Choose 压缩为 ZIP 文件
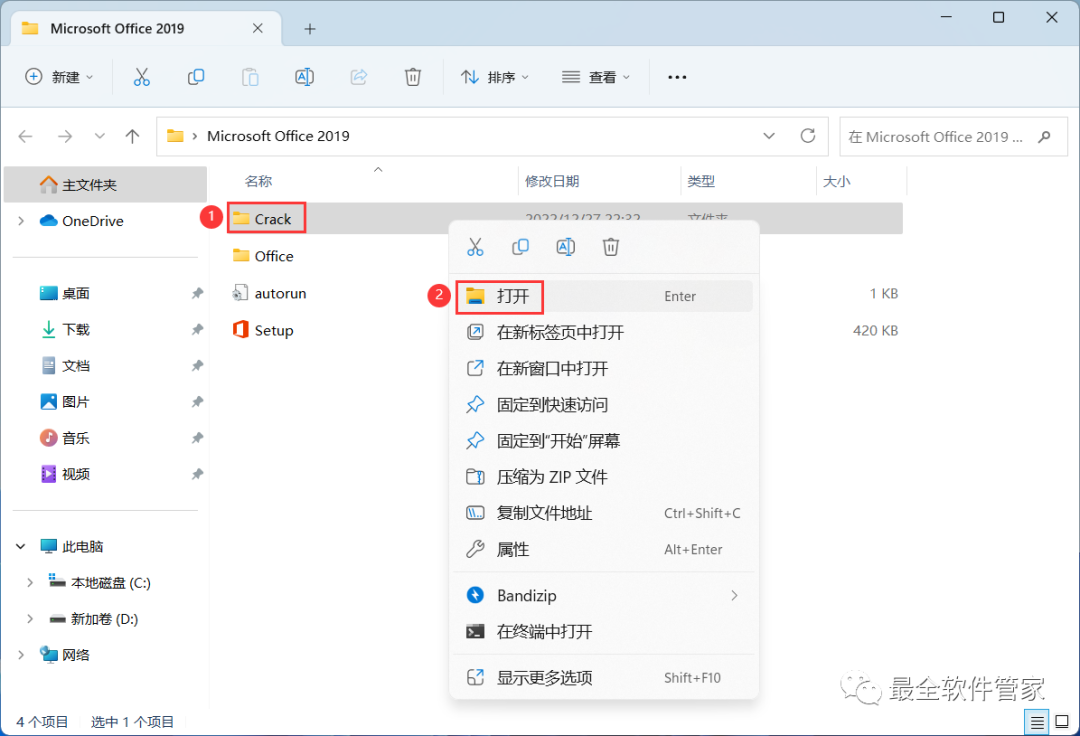The image size is (1080, 736). [x=604, y=476]
